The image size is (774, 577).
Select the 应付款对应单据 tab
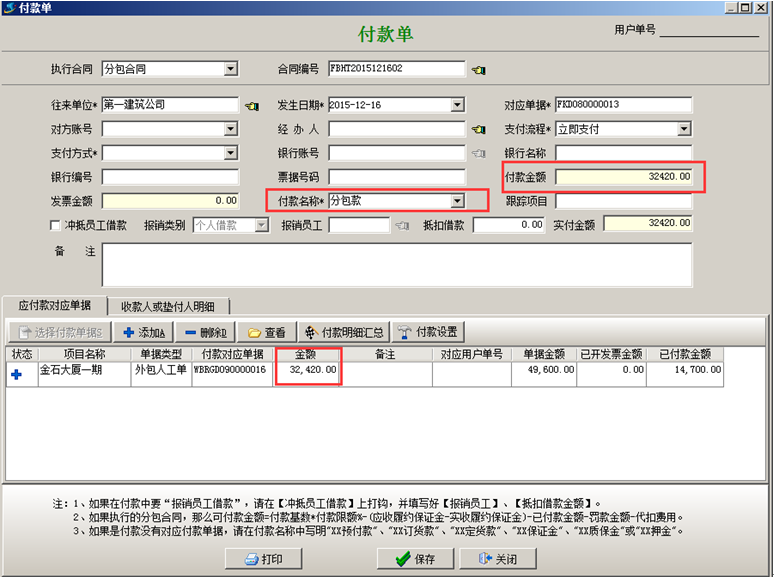[x=55, y=305]
